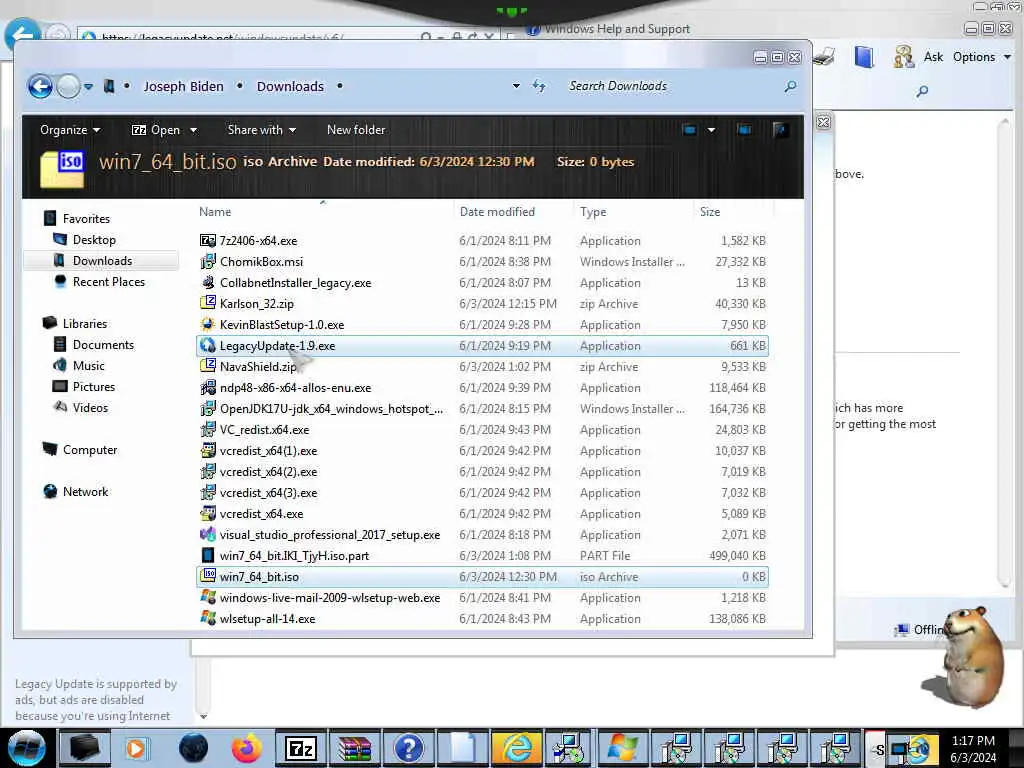
Task: Select Favorites in the navigation pane
Action: [x=86, y=219]
